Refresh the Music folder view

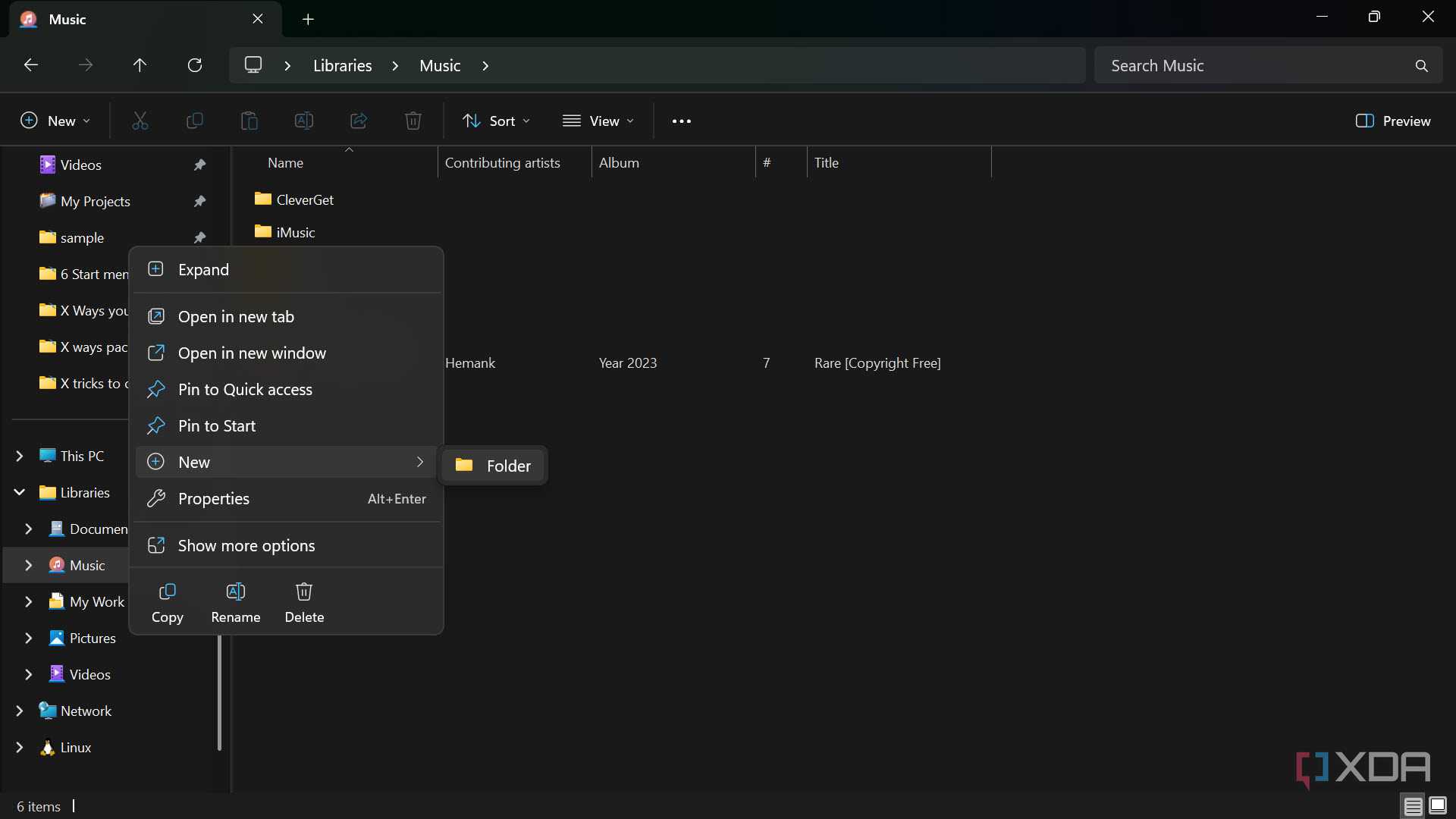[195, 65]
